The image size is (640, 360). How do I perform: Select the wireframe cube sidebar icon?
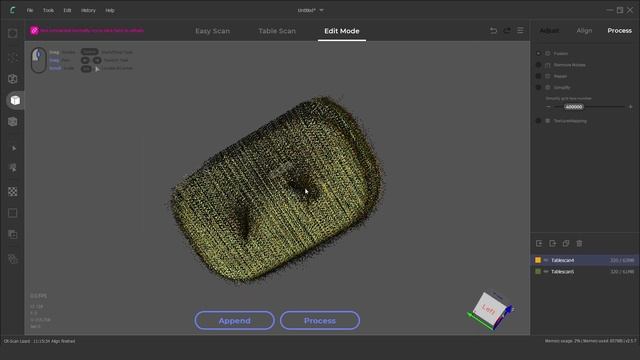point(13,79)
